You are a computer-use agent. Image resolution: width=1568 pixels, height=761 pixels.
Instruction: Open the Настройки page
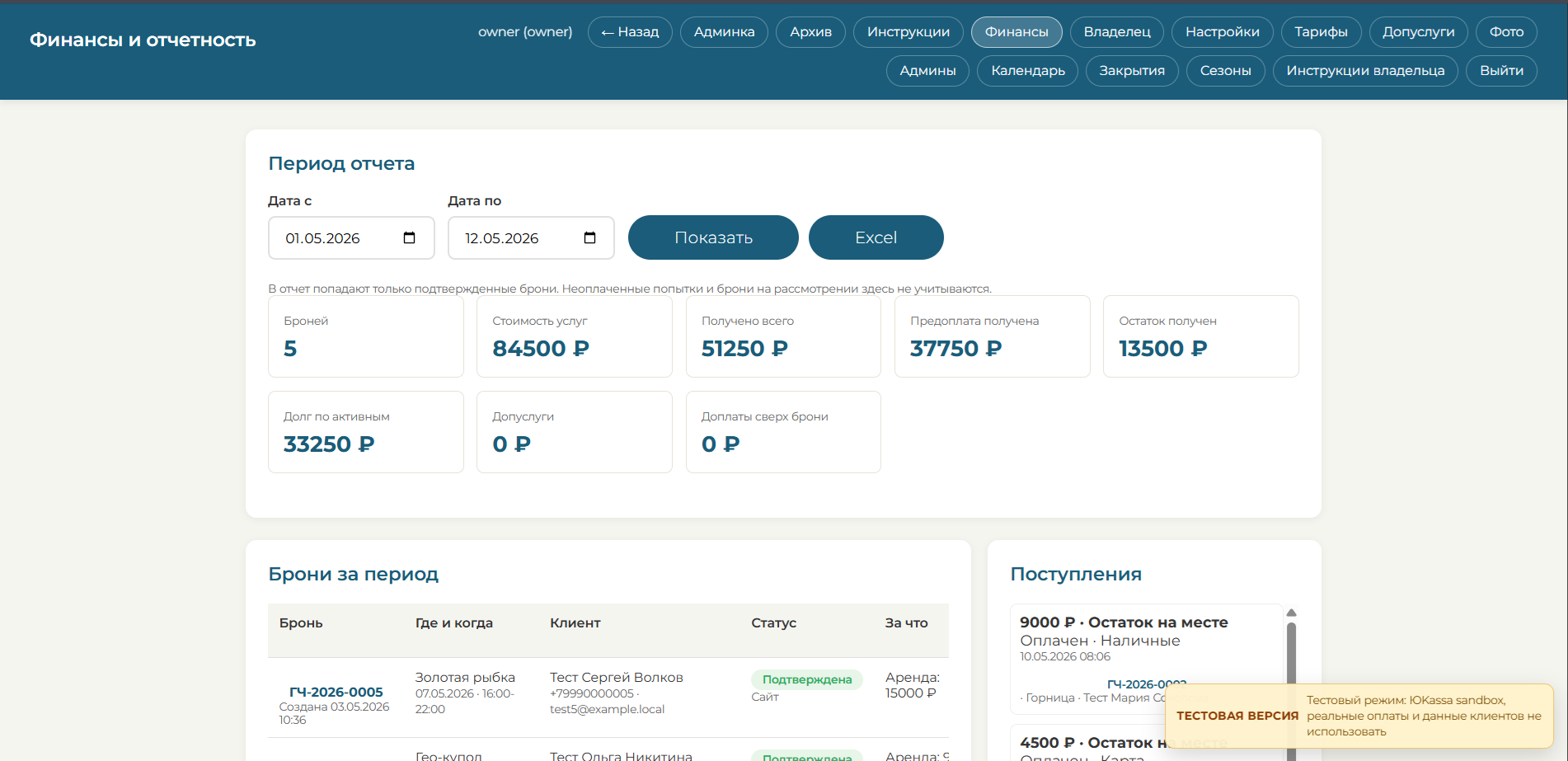point(1223,32)
